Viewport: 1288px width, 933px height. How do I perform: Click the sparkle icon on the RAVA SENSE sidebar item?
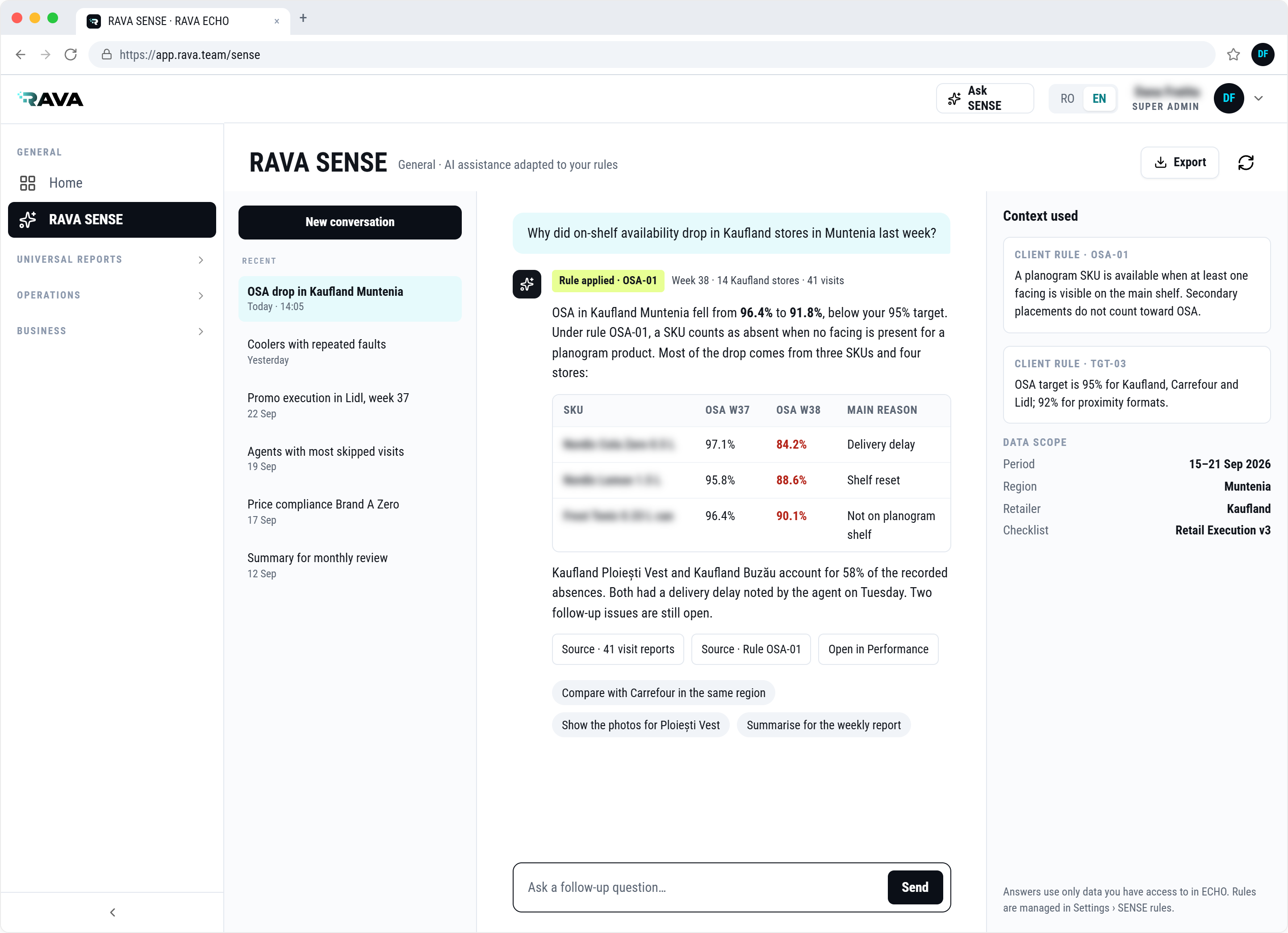pyautogui.click(x=27, y=219)
